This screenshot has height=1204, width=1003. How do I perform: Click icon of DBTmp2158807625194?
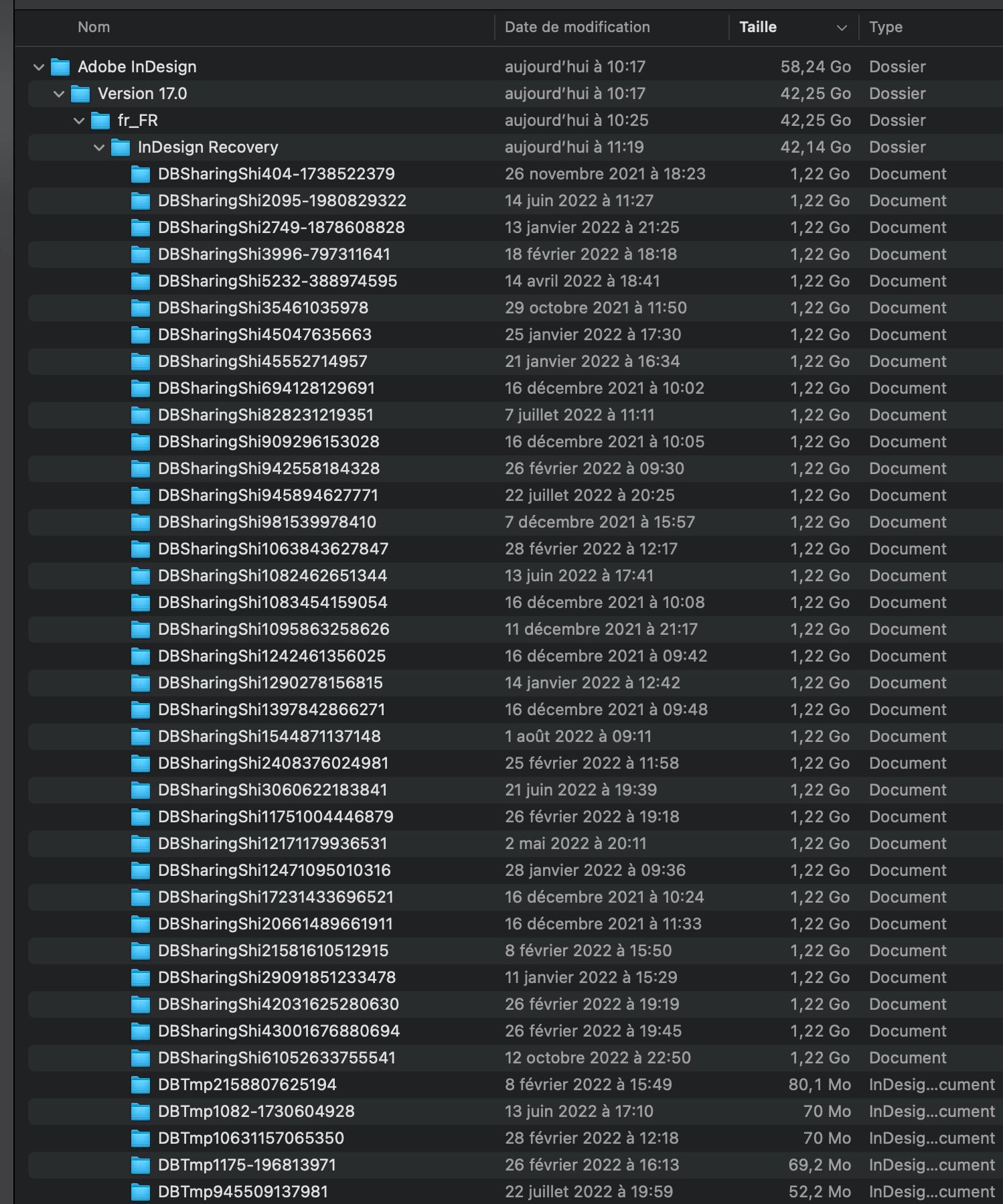pyautogui.click(x=141, y=1085)
